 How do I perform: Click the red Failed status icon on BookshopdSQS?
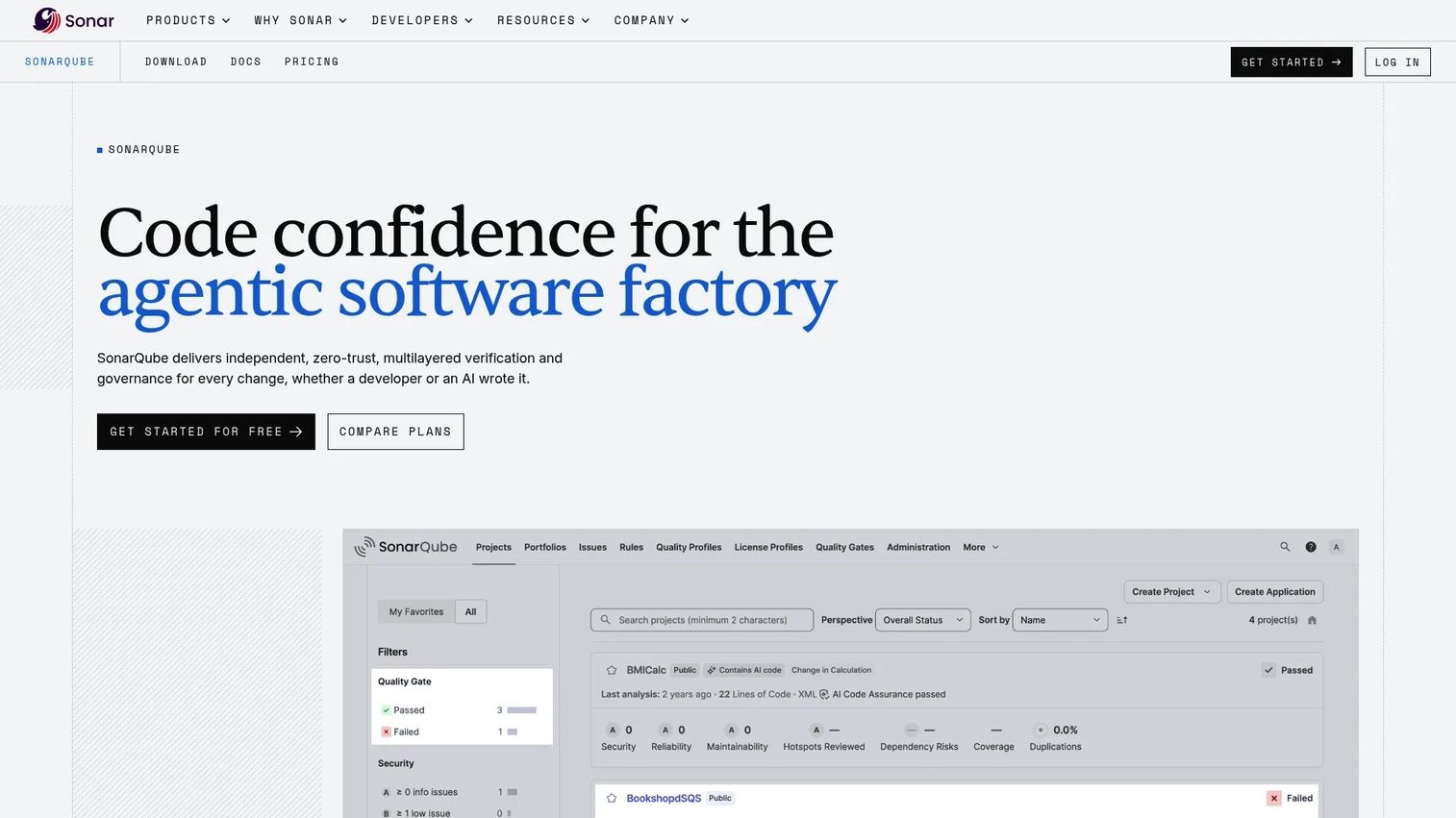tap(1273, 798)
